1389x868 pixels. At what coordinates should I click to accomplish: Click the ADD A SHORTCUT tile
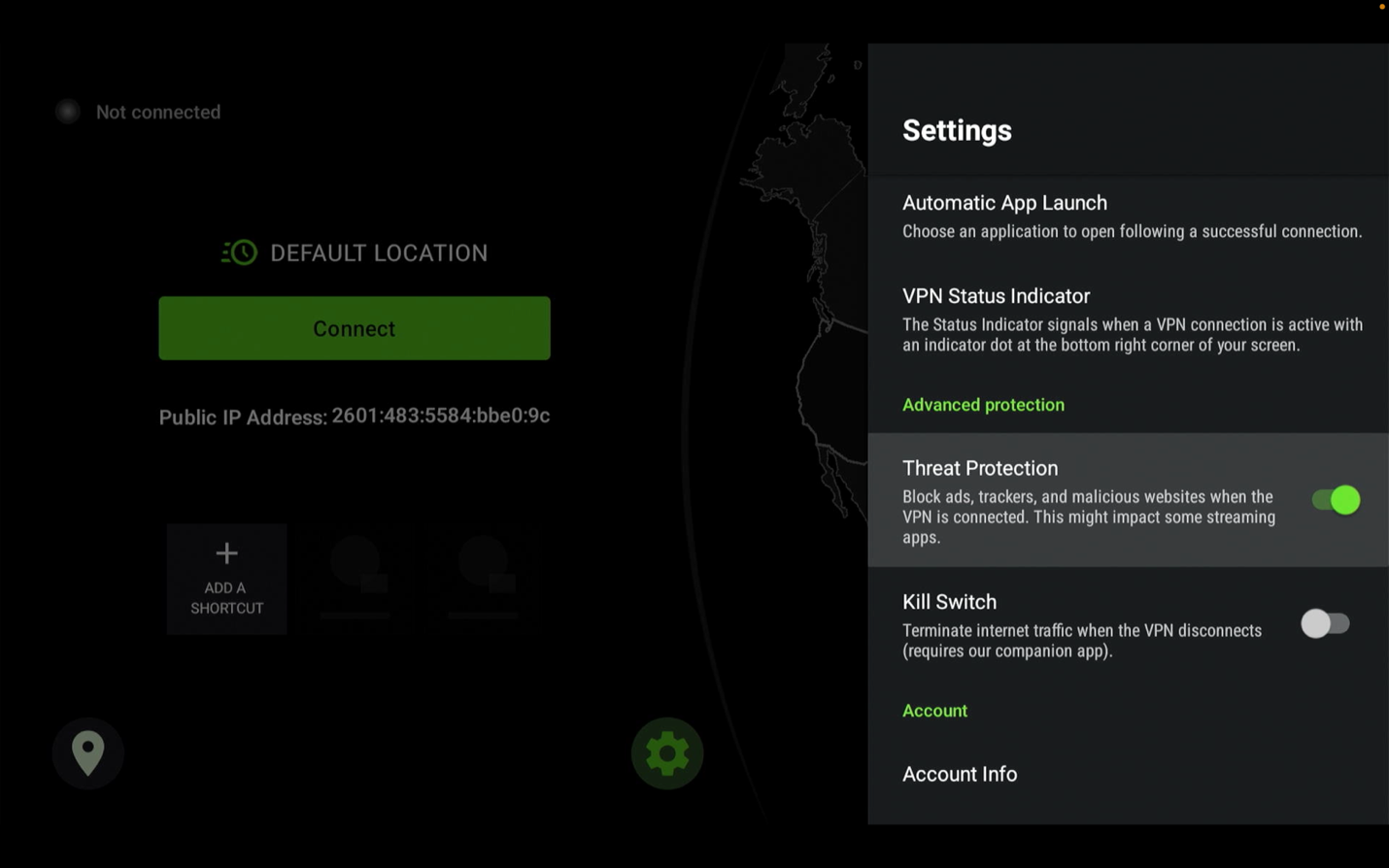coord(226,579)
